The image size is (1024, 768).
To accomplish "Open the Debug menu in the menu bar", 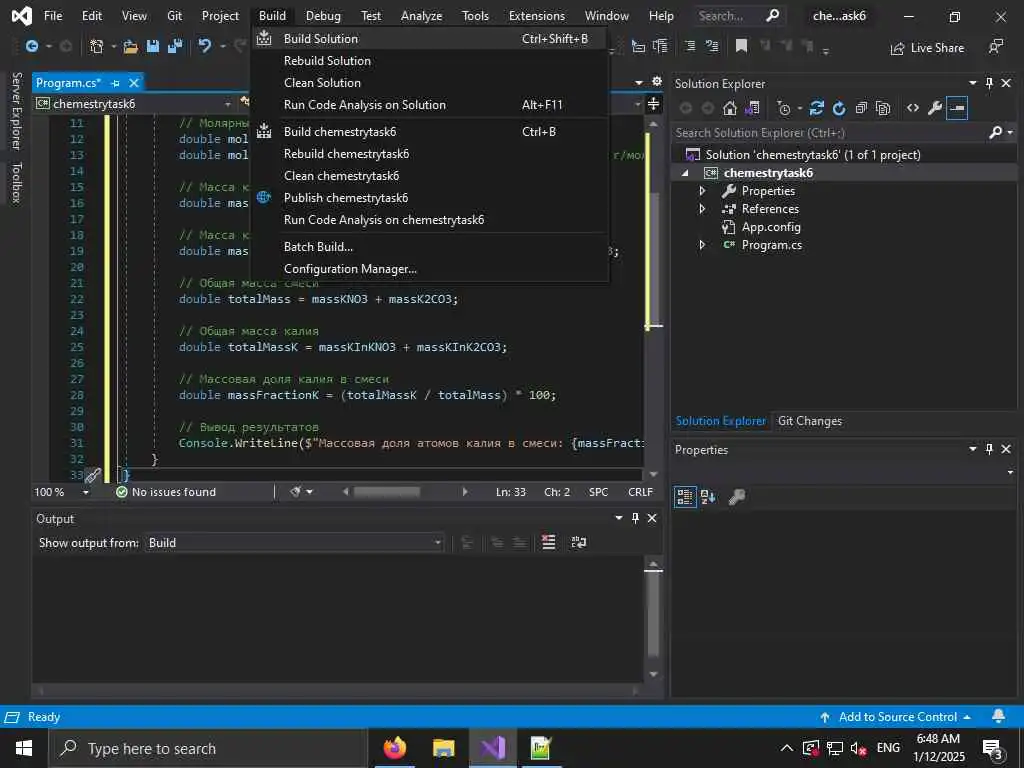I will pos(323,16).
